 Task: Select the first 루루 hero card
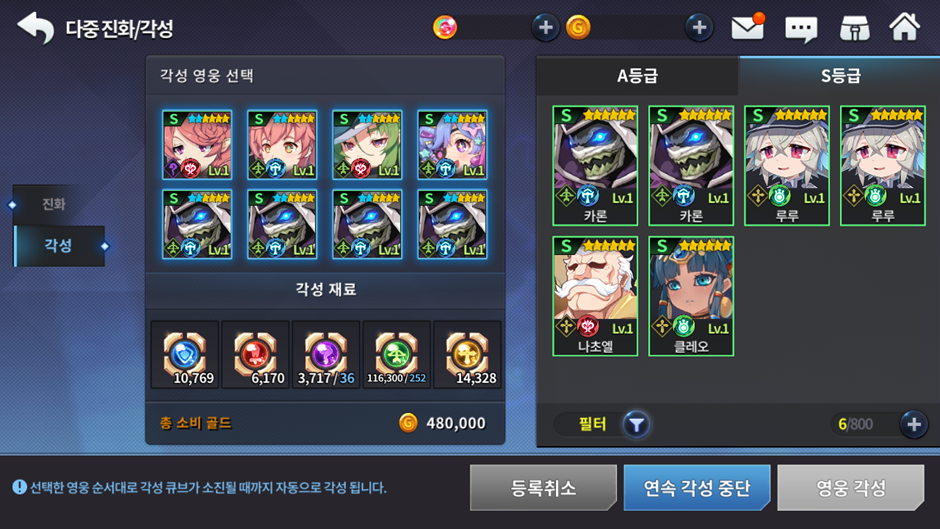point(787,166)
